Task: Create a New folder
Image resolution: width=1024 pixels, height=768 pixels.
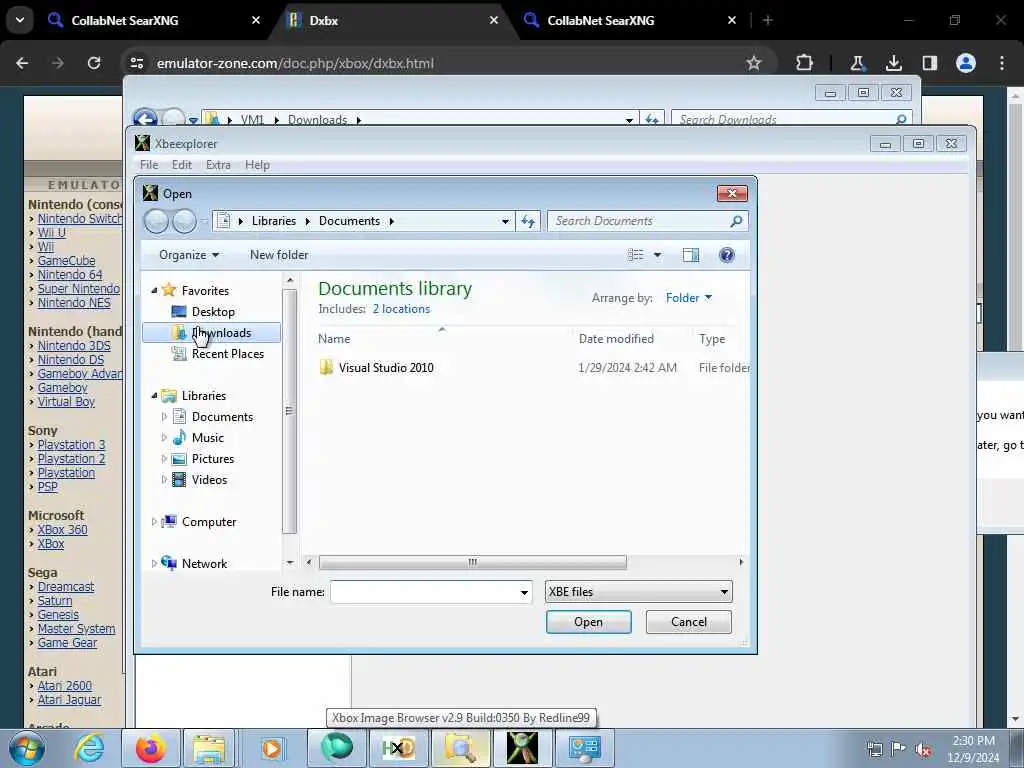Action: click(x=279, y=255)
